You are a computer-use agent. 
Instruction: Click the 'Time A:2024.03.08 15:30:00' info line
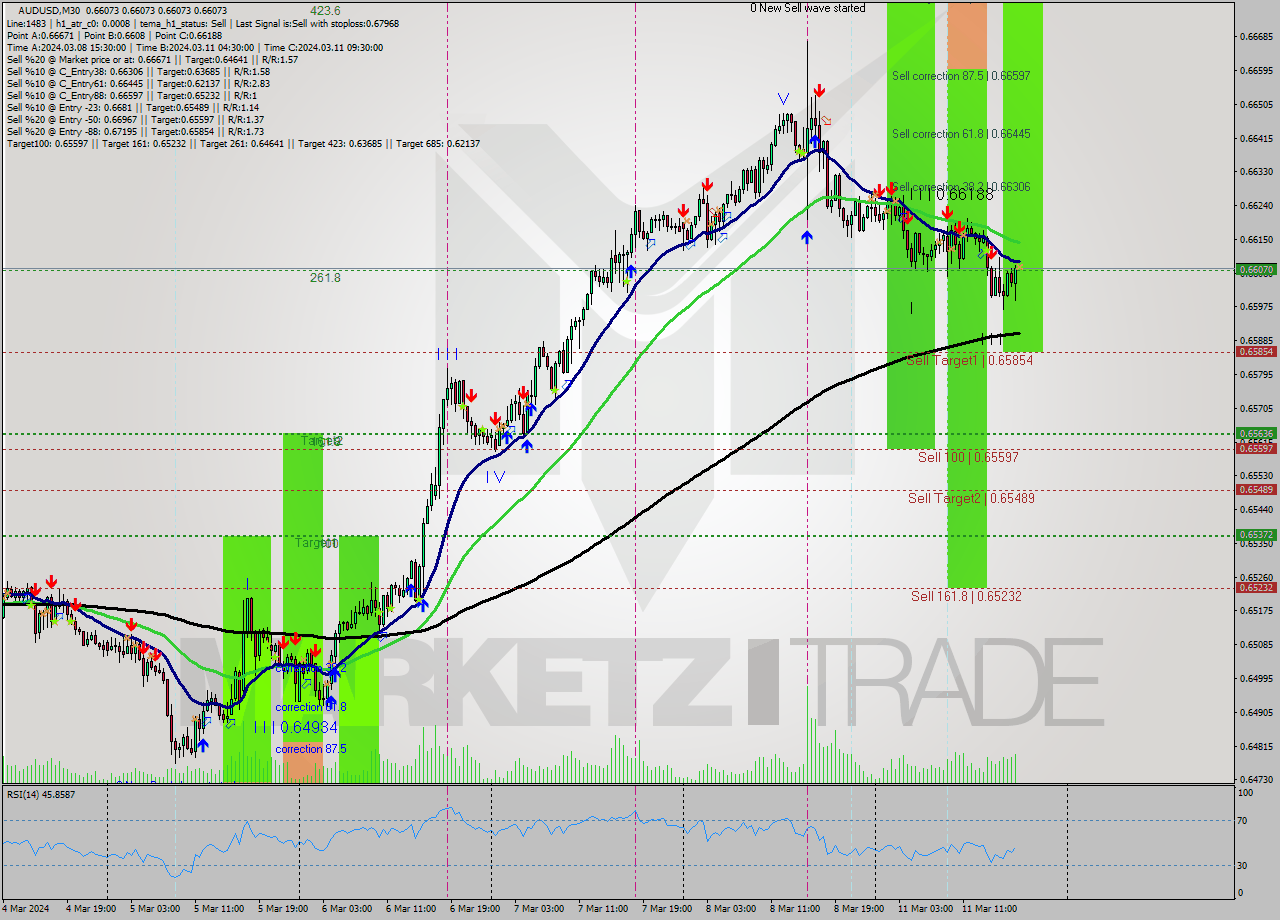point(194,47)
